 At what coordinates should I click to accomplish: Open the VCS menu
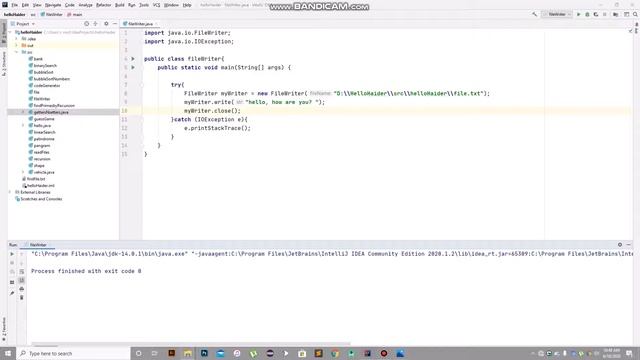tap(156, 5)
